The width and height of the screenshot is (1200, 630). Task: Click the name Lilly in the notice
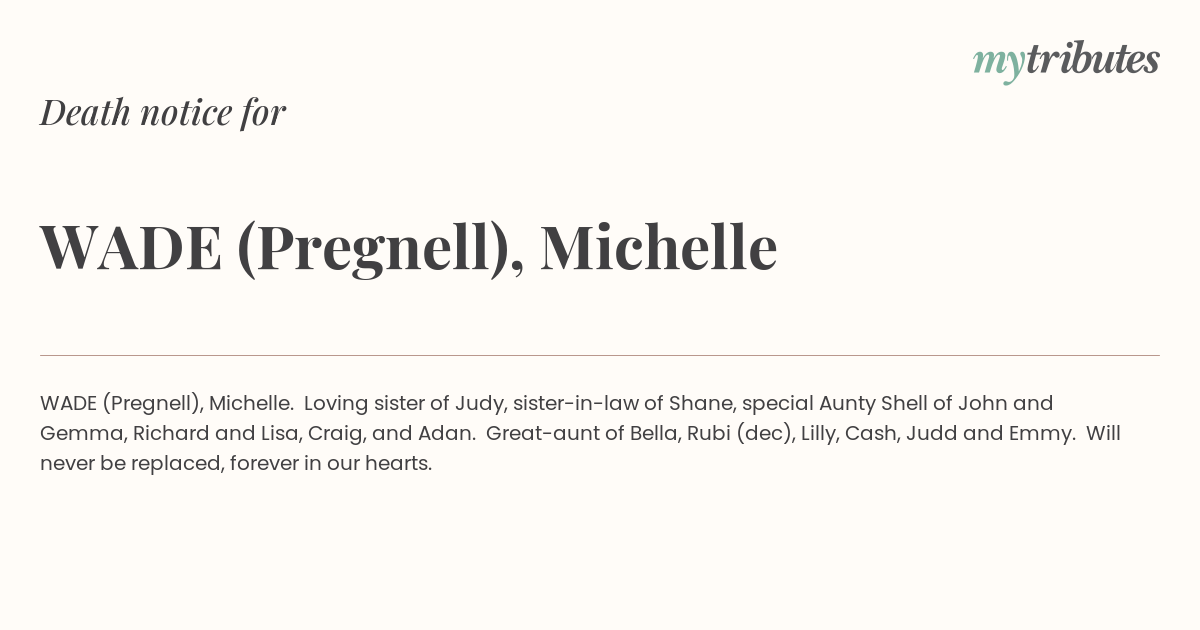click(820, 435)
